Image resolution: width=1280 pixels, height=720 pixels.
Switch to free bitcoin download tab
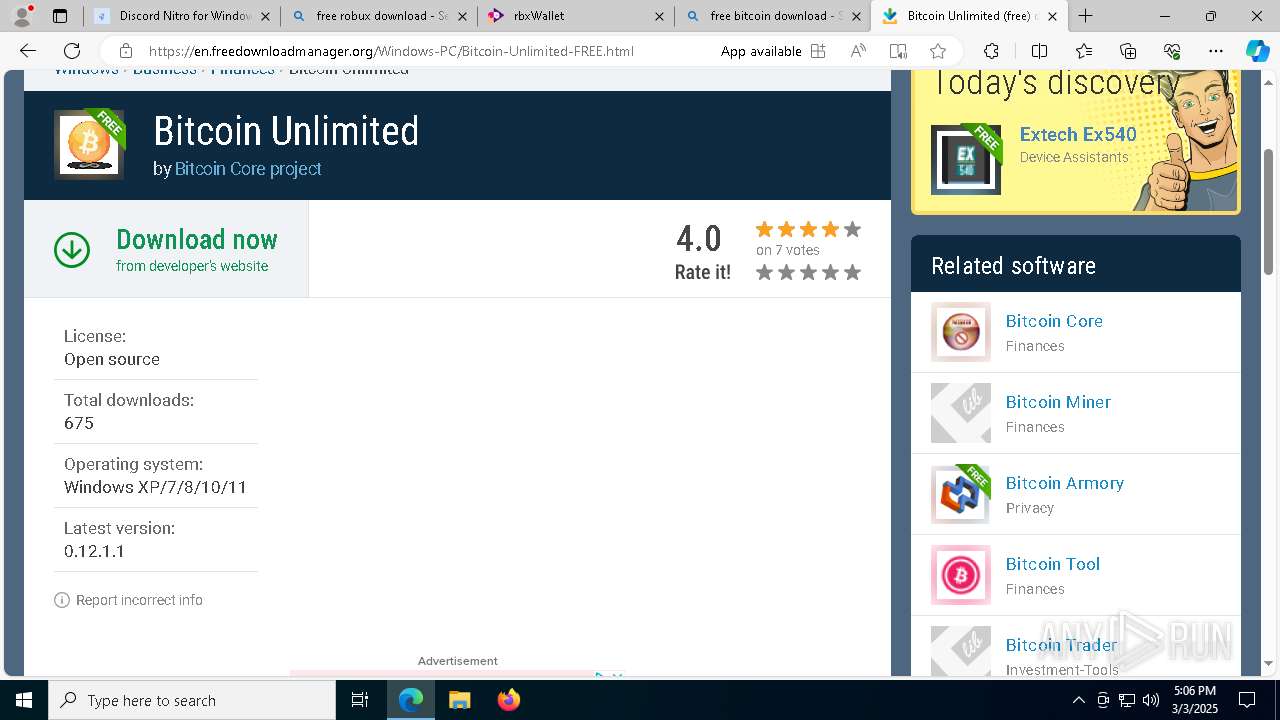[774, 16]
